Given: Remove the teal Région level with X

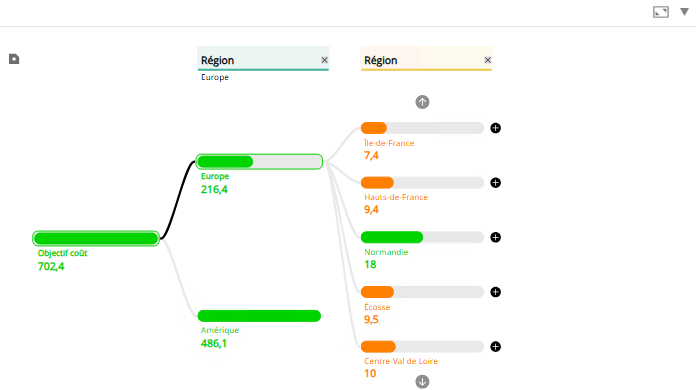Looking at the screenshot, I should tap(324, 60).
